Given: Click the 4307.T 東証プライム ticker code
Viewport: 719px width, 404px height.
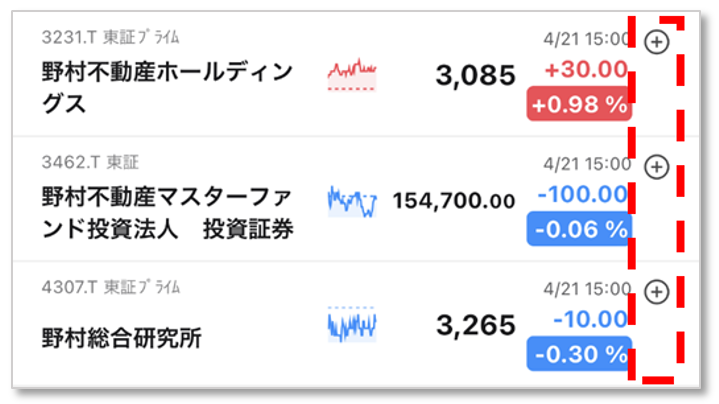Looking at the screenshot, I should [x=111, y=287].
